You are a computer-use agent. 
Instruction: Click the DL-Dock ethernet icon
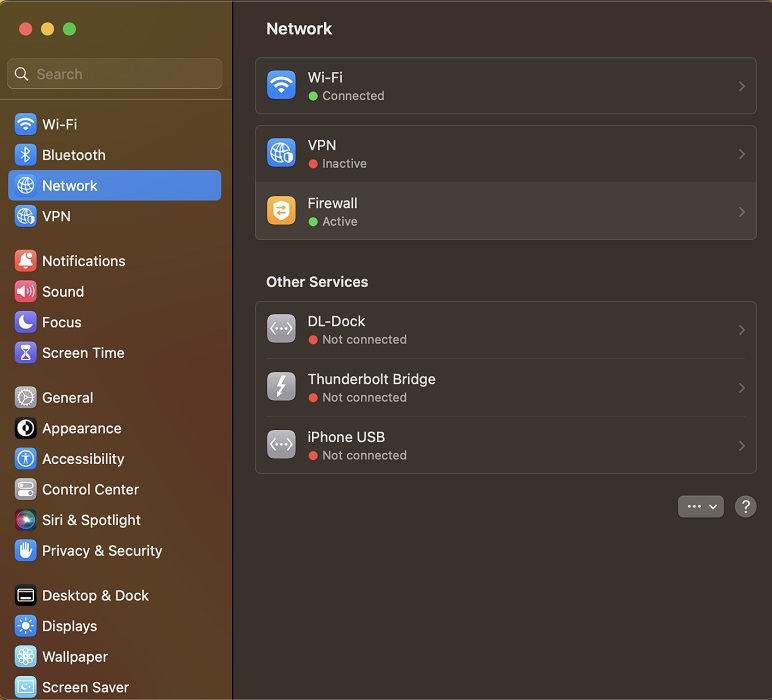(281, 328)
